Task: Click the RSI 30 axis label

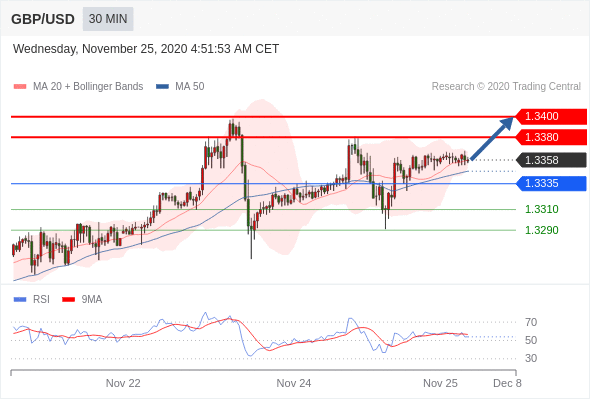Action: coord(531,358)
